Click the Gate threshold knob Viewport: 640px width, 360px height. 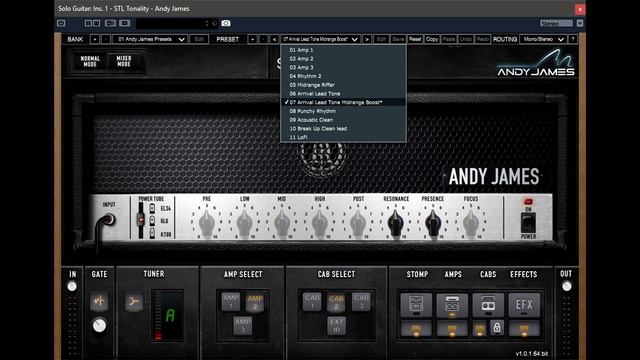(x=99, y=325)
